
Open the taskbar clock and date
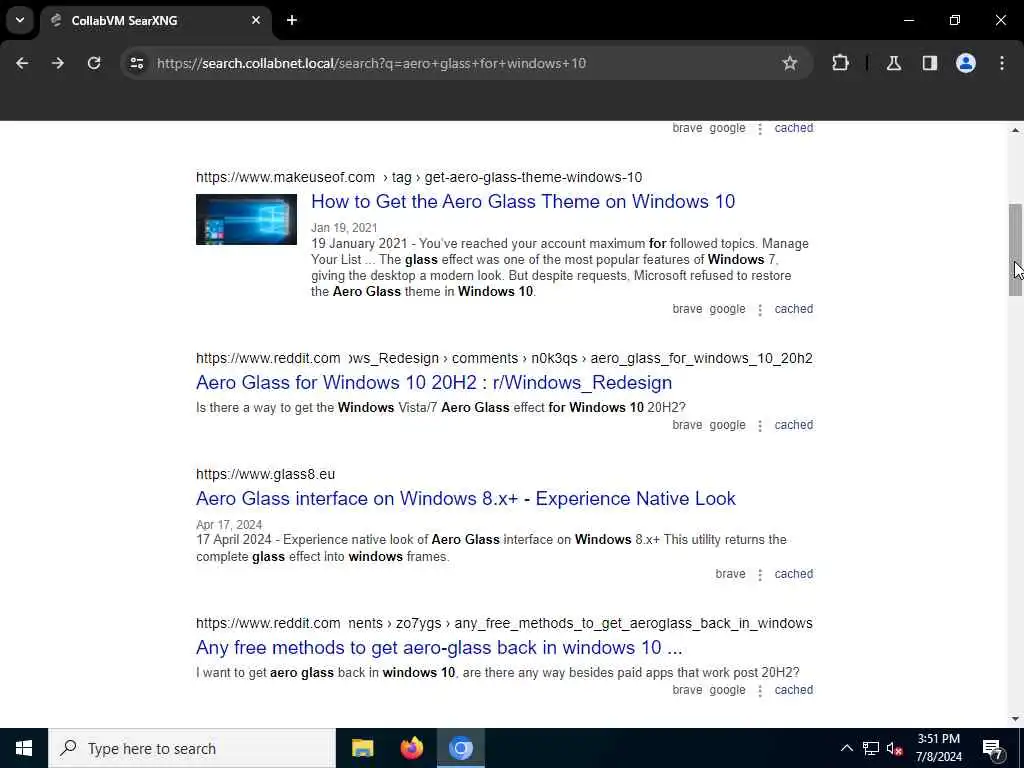(938, 748)
